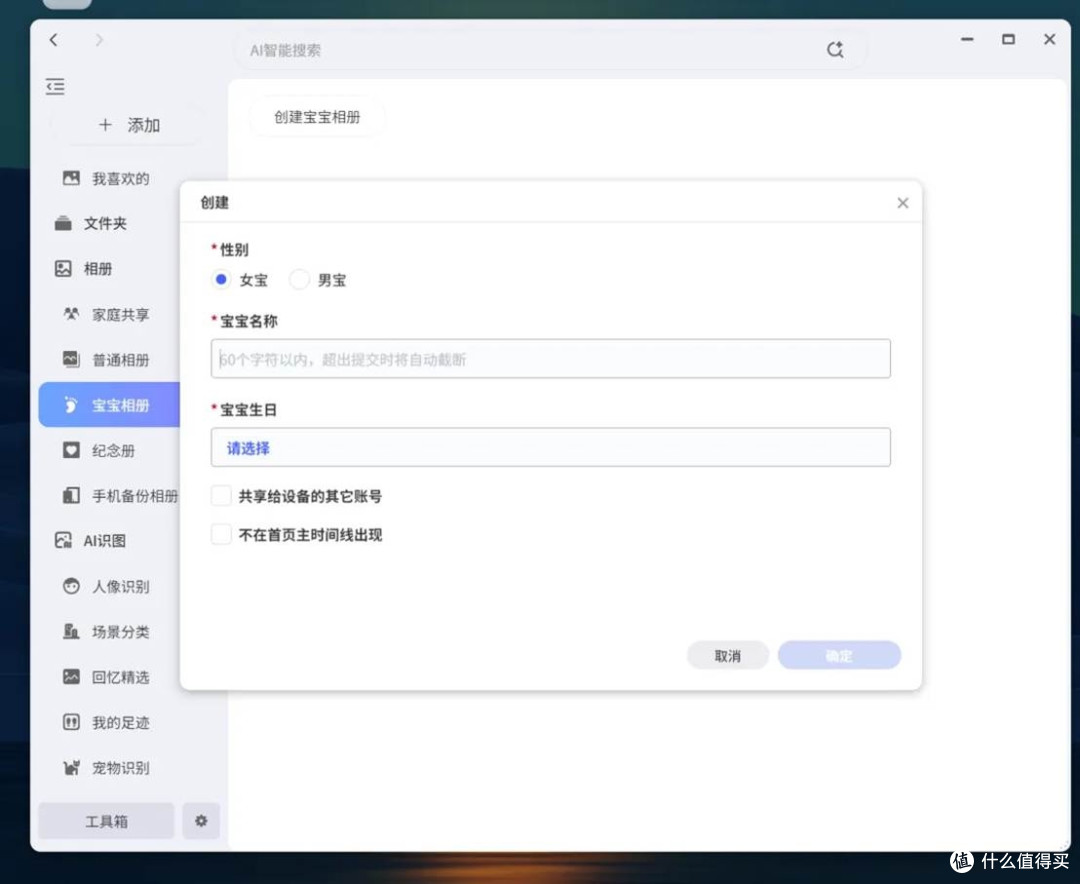The height and width of the screenshot is (884, 1080).
Task: Click the 回忆精选 memories icon
Action: (71, 677)
